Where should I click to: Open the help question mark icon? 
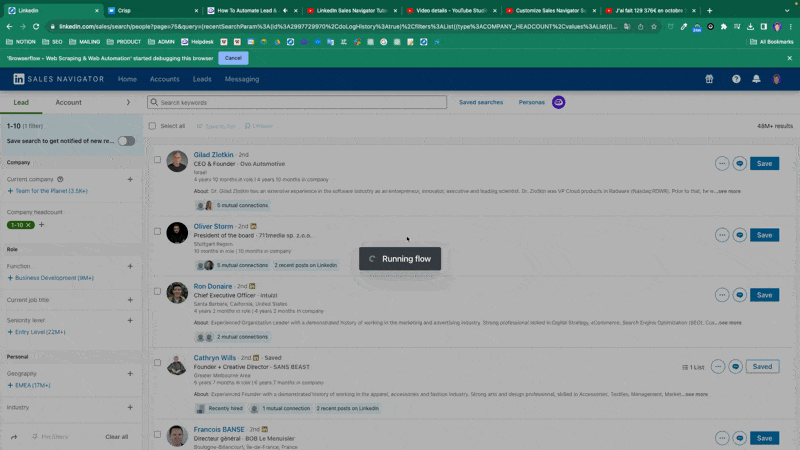click(x=736, y=79)
